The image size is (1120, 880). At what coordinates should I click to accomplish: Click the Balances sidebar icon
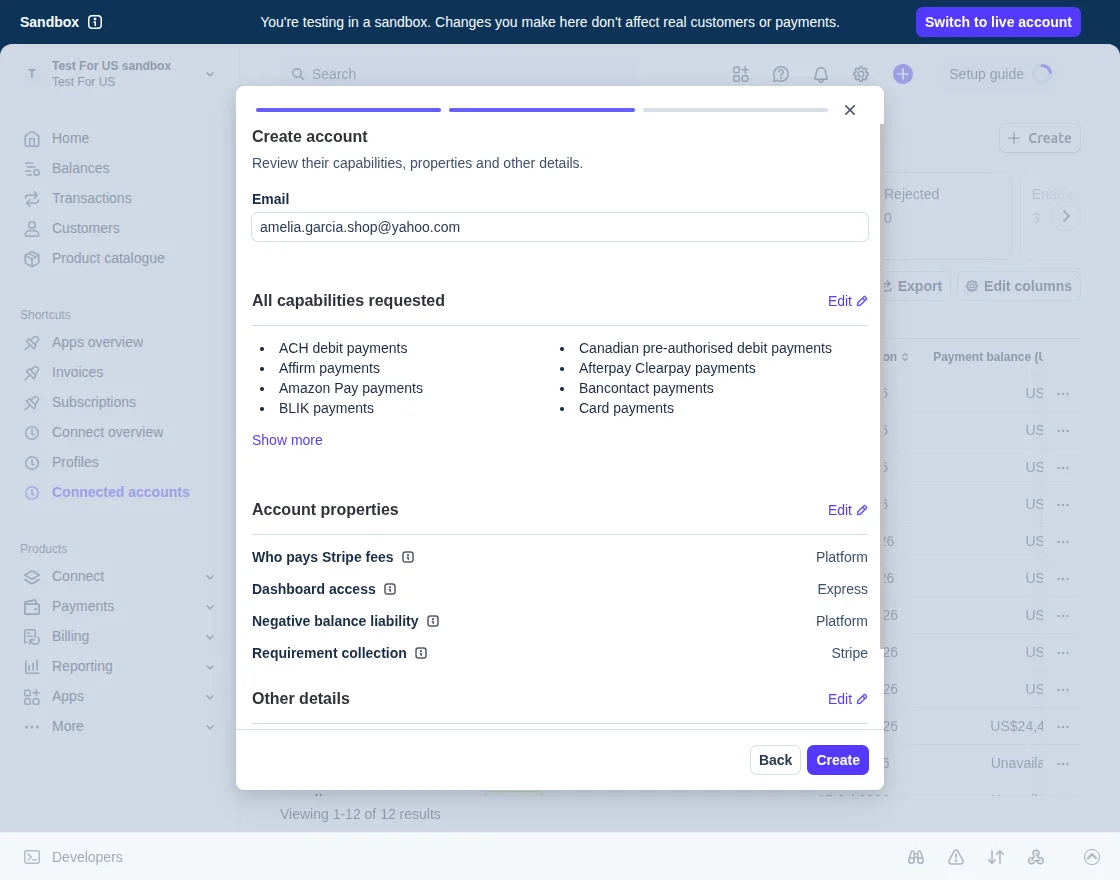tap(32, 169)
